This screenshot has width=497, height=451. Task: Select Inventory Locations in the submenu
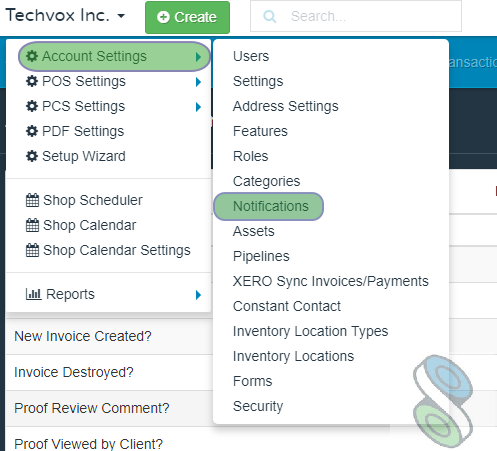(293, 356)
